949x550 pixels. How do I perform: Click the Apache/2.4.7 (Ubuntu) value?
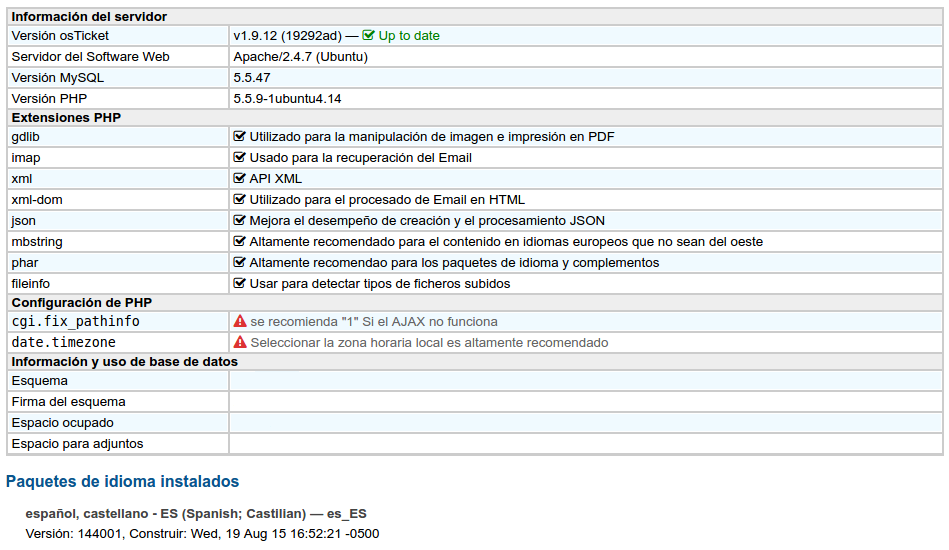tap(301, 57)
